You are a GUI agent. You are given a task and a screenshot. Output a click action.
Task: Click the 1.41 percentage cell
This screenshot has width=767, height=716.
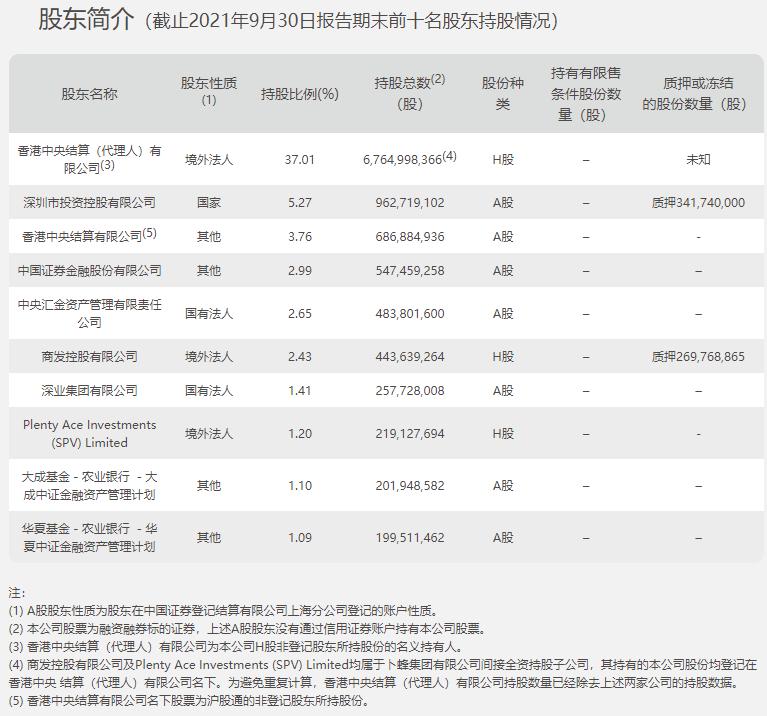click(x=299, y=390)
